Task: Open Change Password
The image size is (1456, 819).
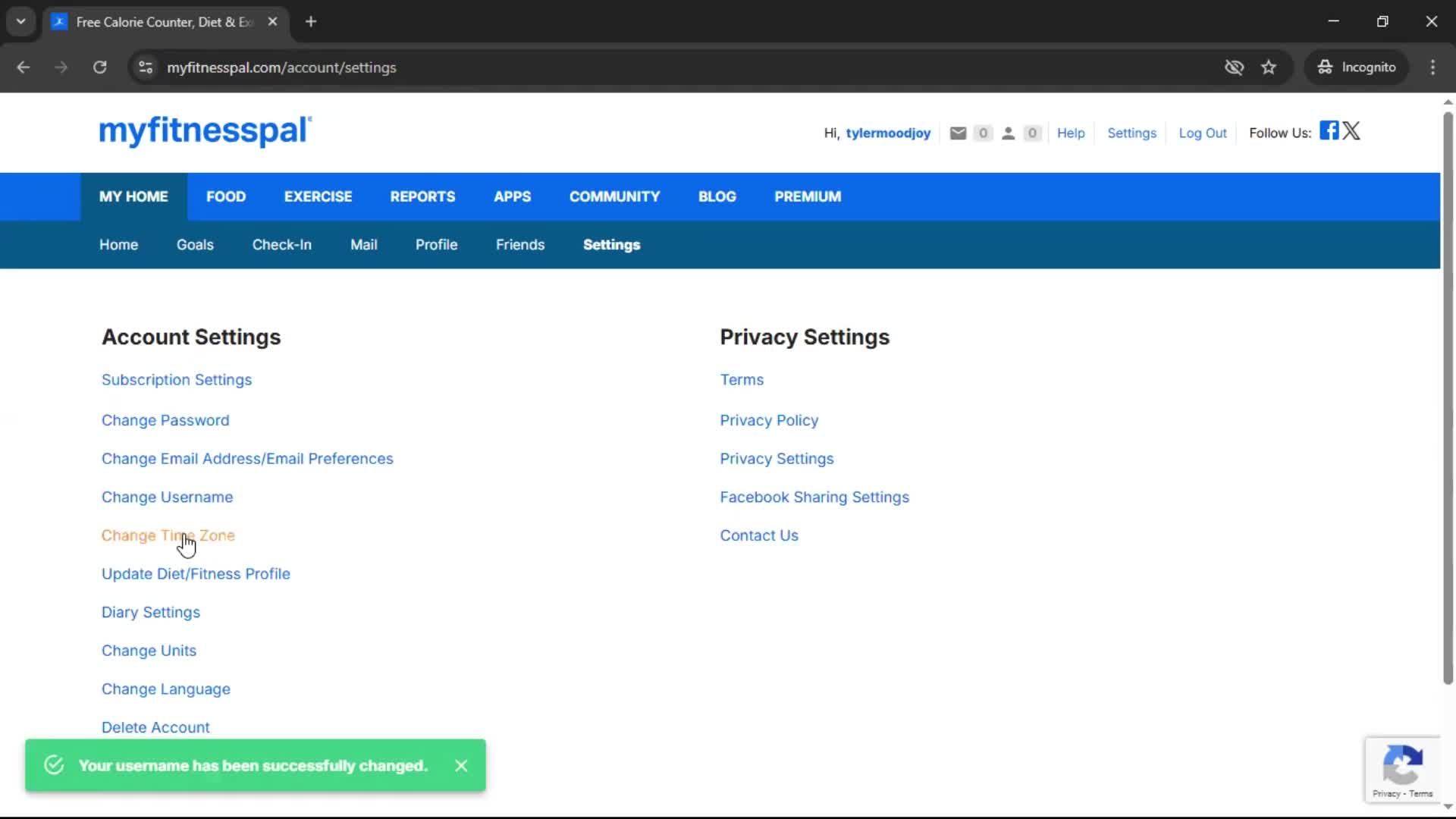Action: tap(165, 420)
